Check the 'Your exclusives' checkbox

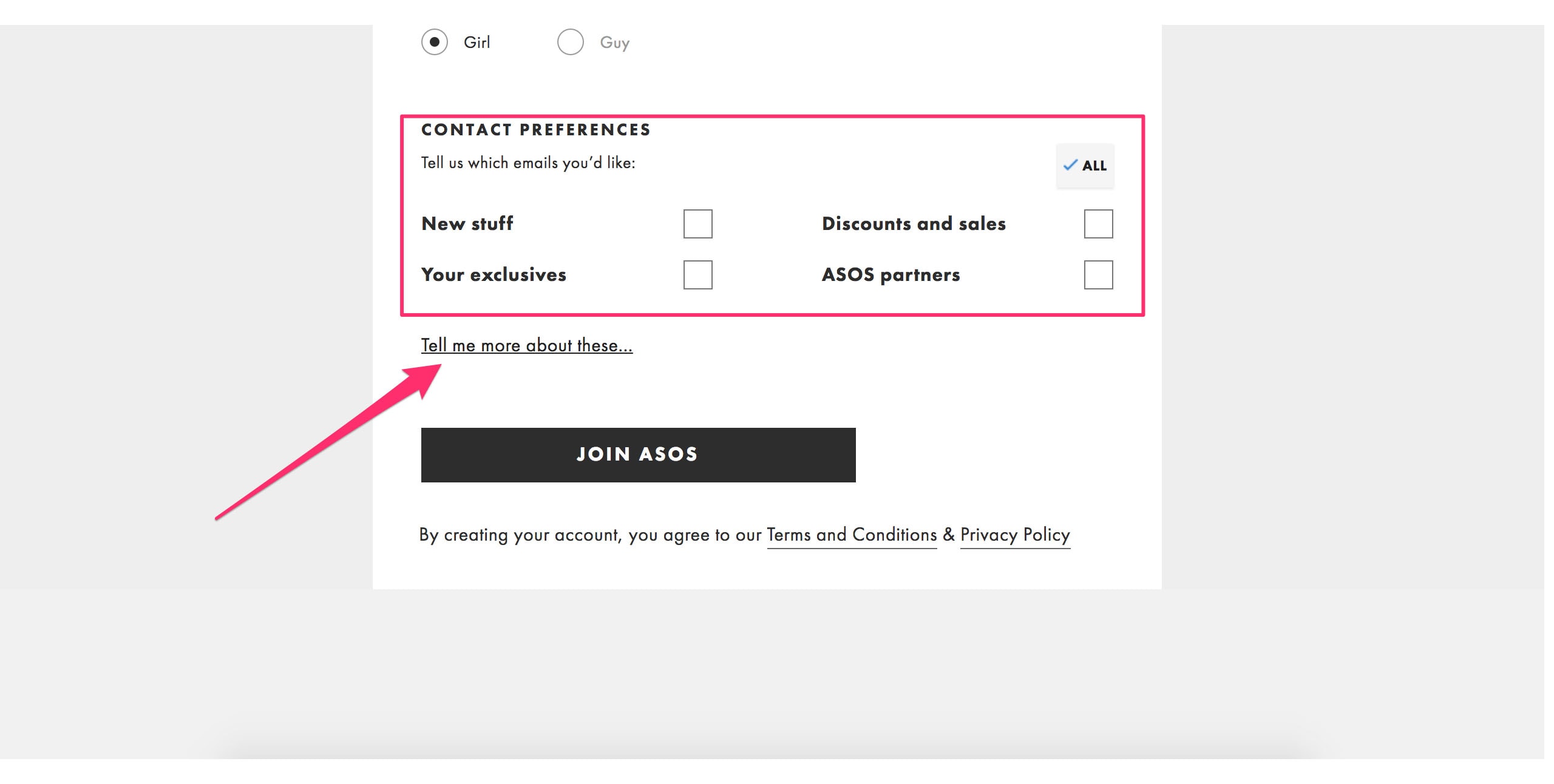tap(697, 275)
